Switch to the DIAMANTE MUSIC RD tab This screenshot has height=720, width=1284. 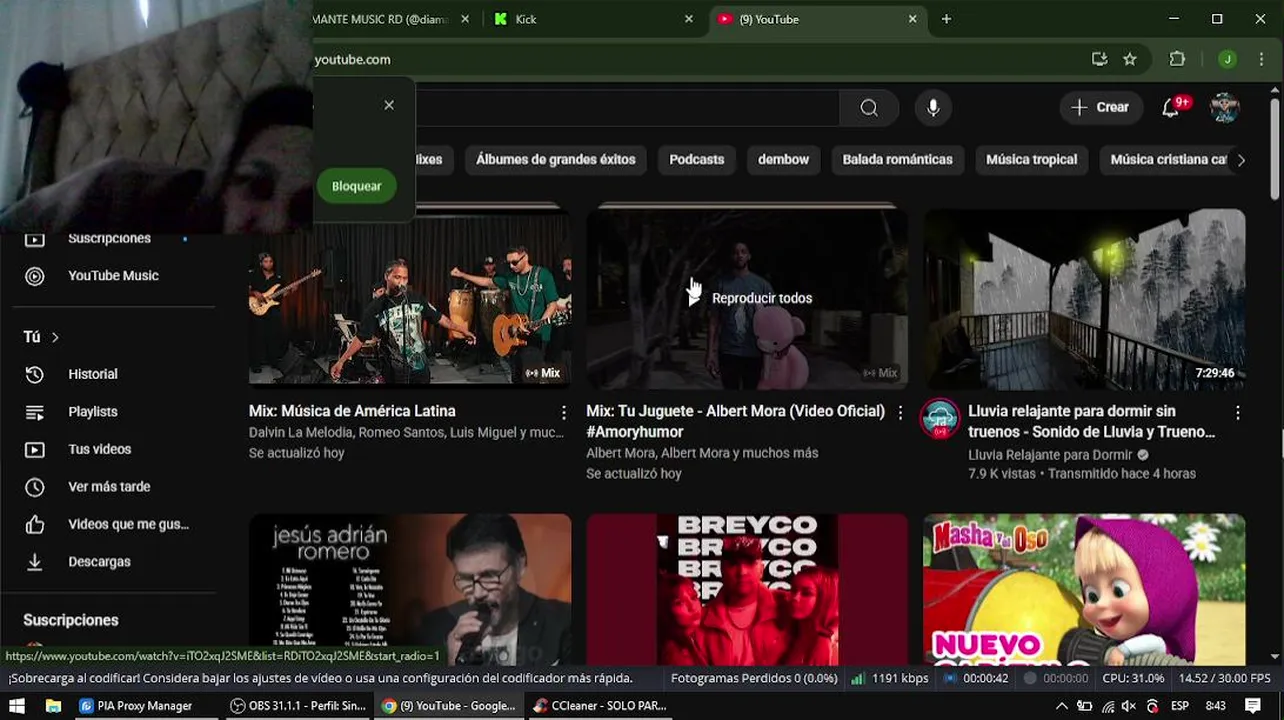391,19
